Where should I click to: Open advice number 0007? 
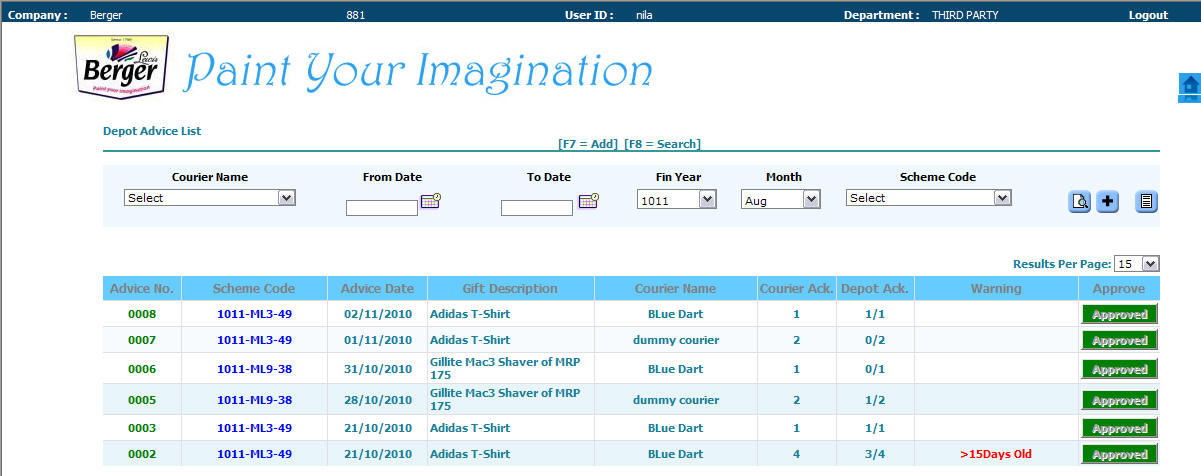[142, 340]
